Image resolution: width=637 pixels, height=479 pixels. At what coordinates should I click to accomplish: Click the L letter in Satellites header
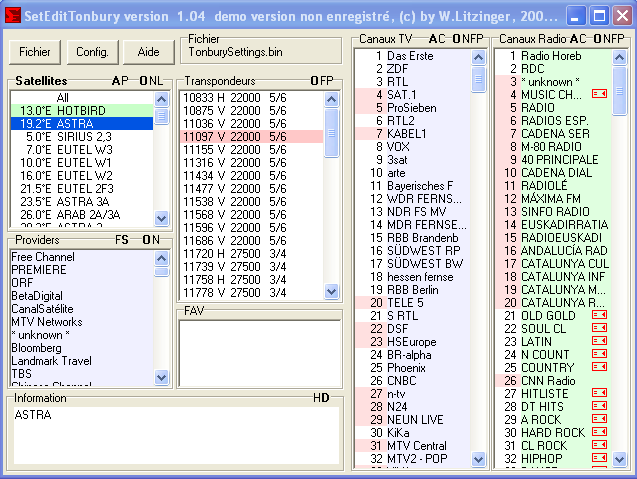[159, 81]
